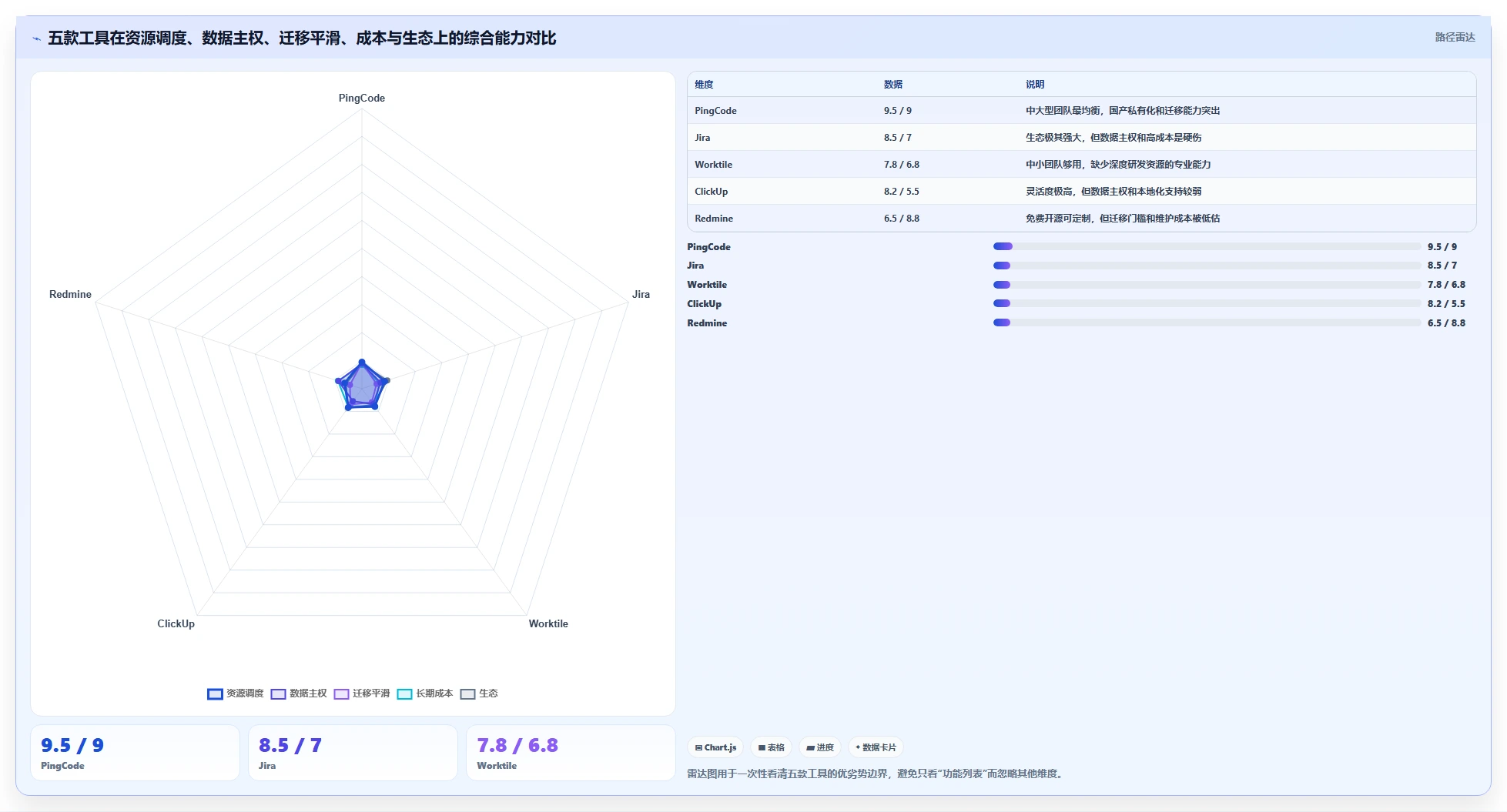Toggle the 迁移平滑 legend dataset
Viewport: 1507px width, 812px height.
point(362,693)
